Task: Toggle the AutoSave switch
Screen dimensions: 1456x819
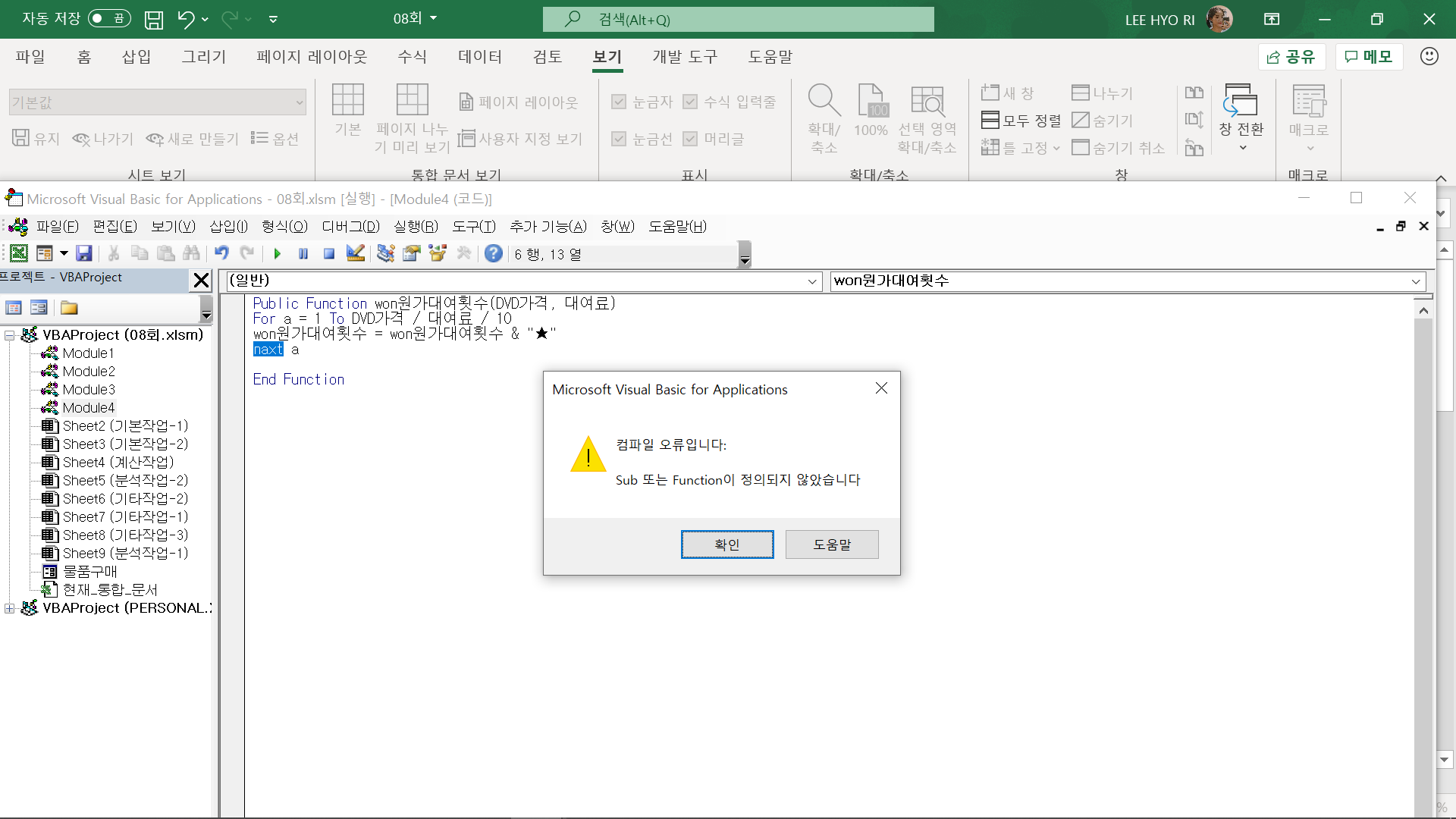Action: pos(109,18)
